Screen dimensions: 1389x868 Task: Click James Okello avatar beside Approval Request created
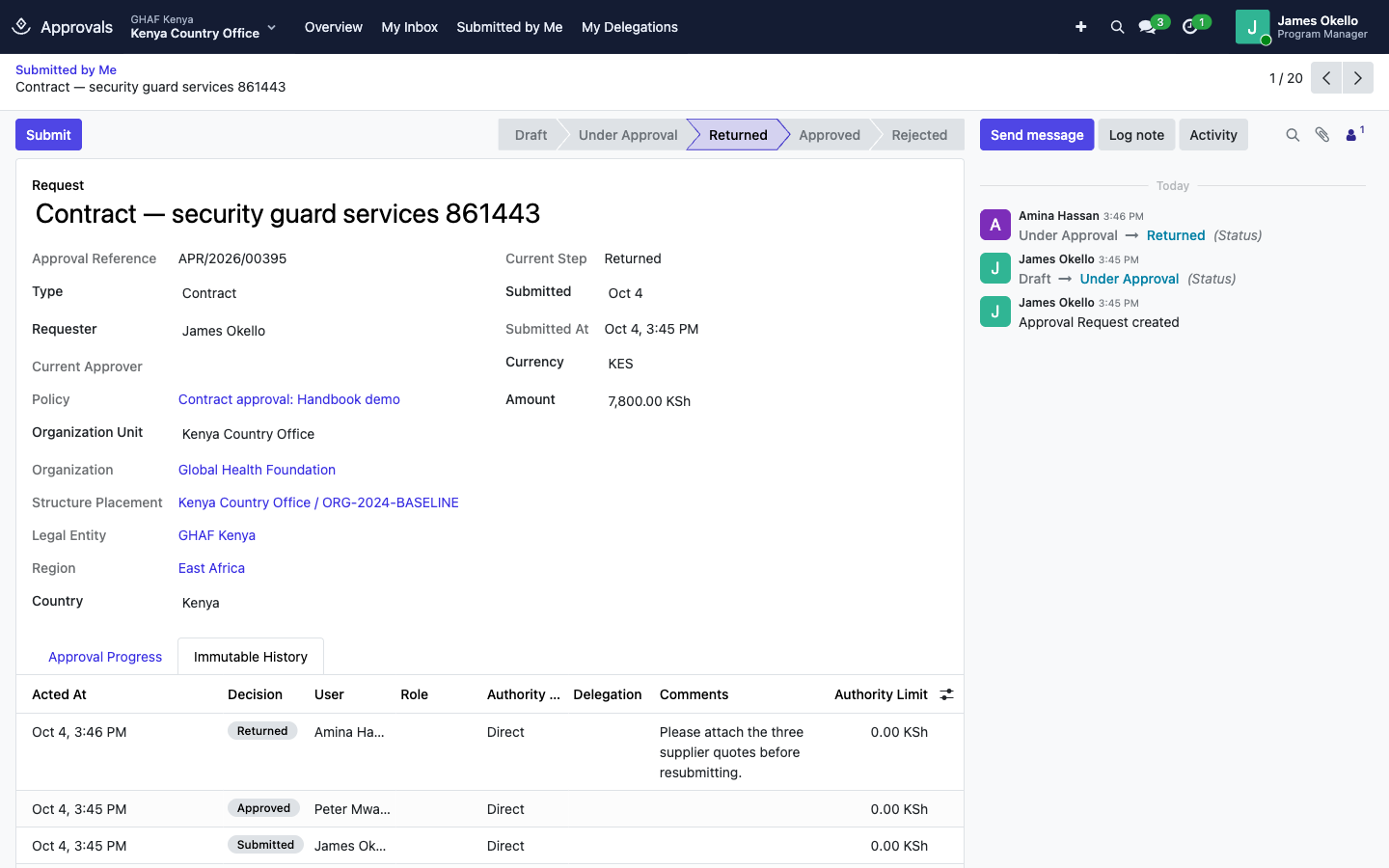click(995, 312)
